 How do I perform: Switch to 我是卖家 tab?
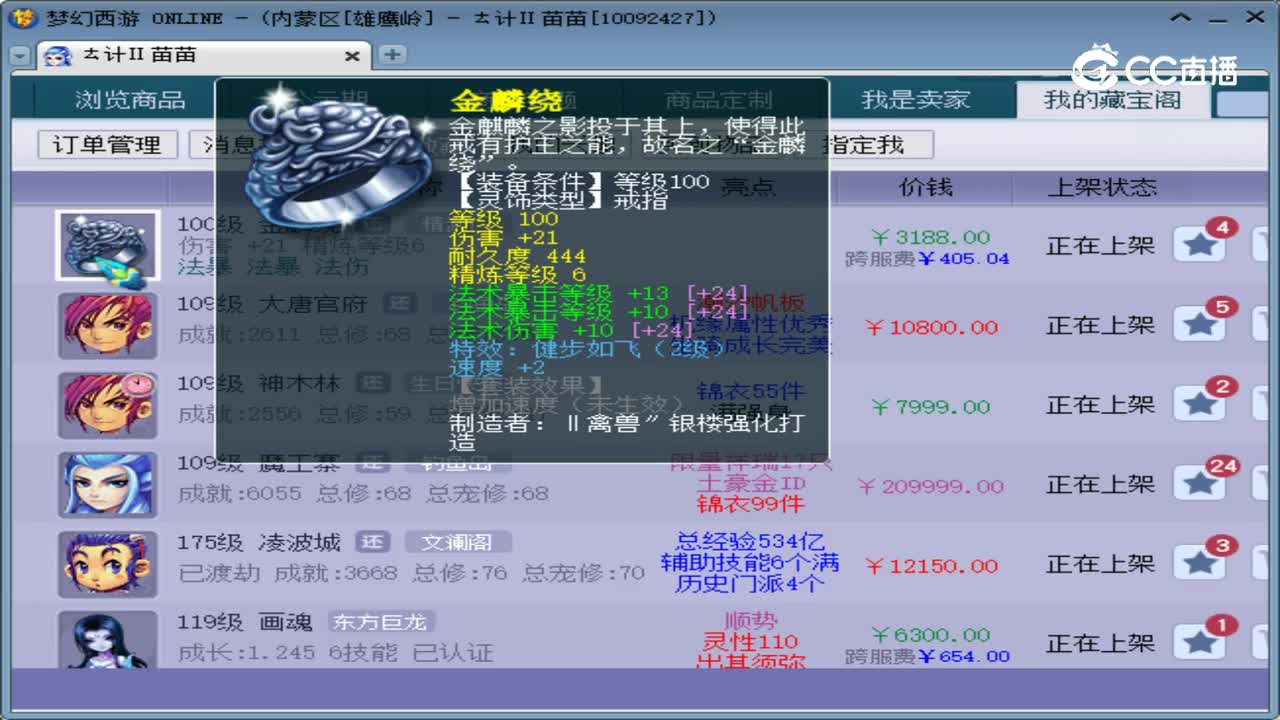(x=916, y=100)
